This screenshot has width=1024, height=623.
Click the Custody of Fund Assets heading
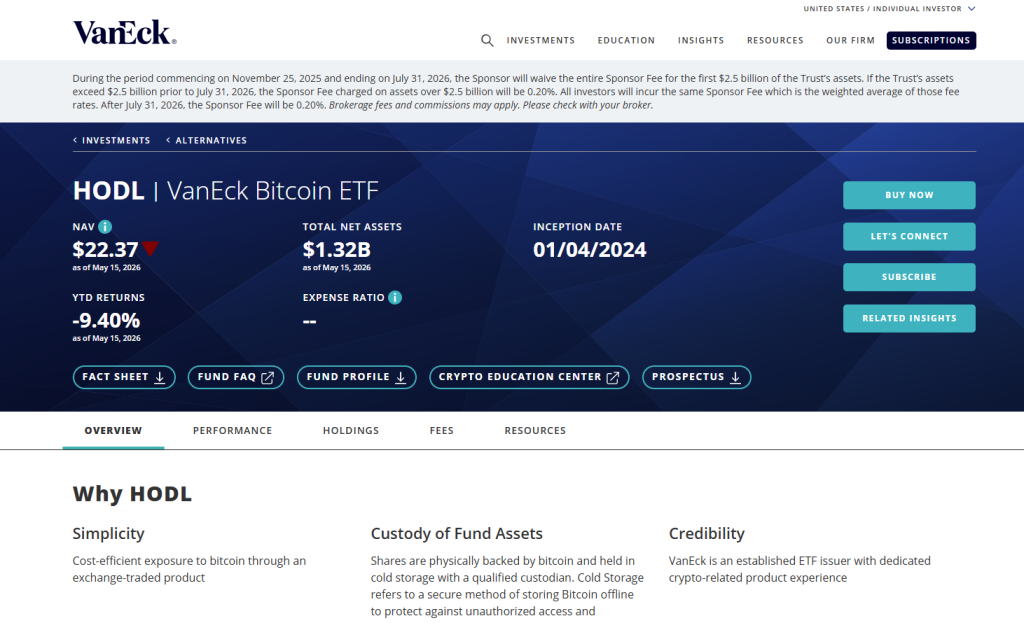tap(456, 534)
